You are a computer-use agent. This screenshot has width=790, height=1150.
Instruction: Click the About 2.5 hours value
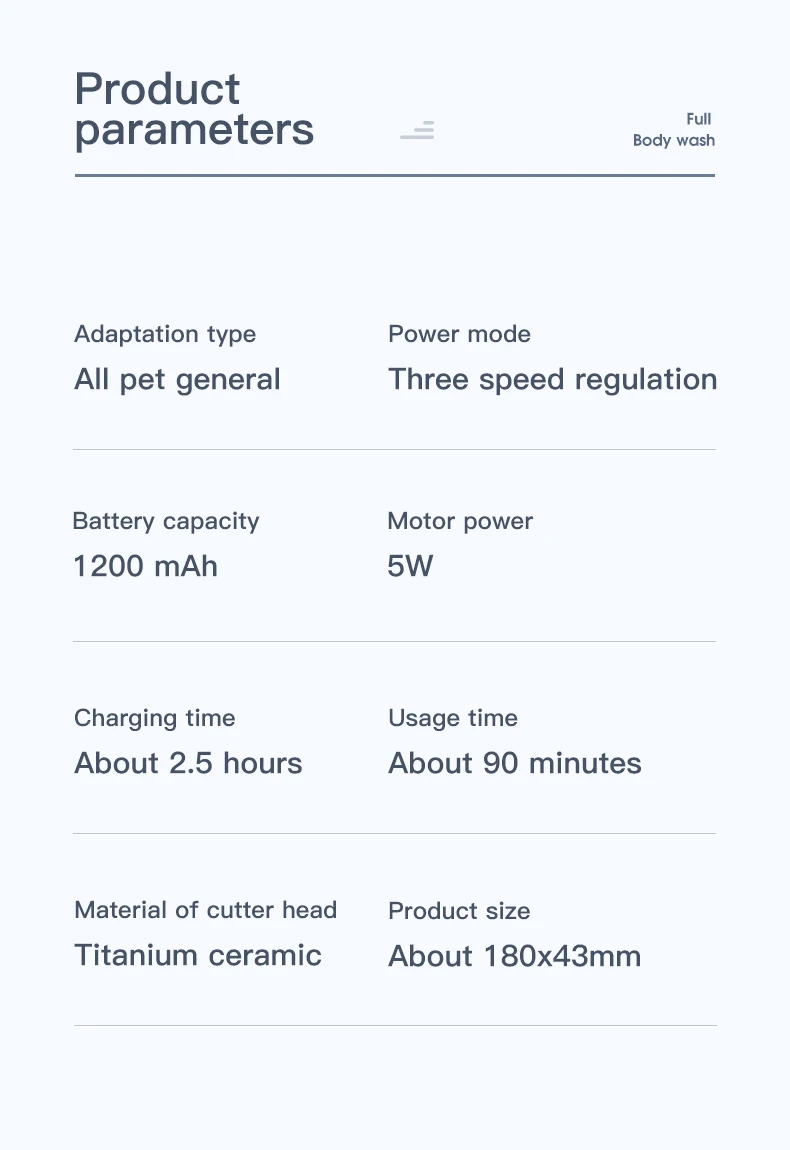tap(189, 763)
